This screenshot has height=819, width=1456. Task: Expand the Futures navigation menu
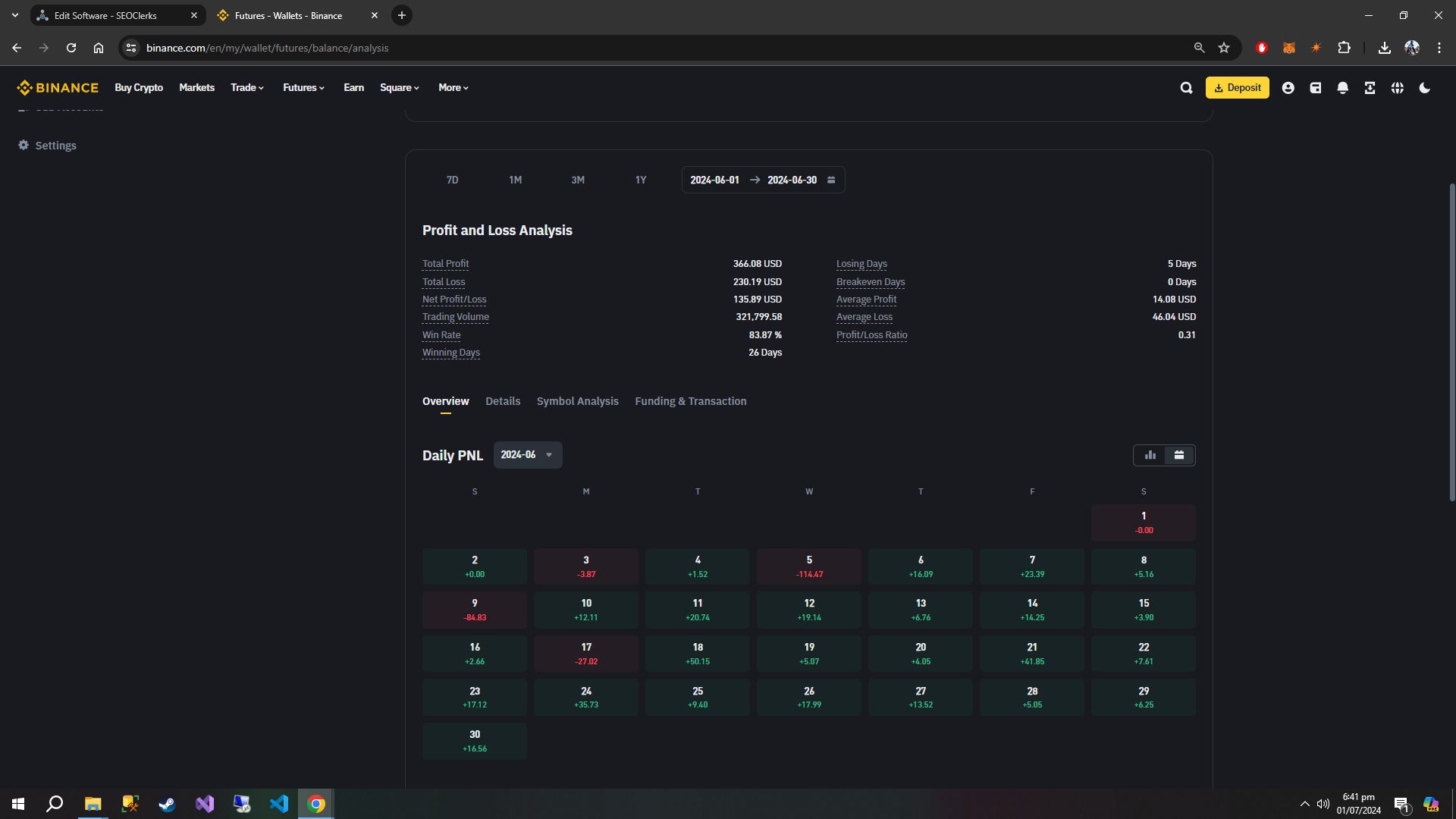click(303, 88)
